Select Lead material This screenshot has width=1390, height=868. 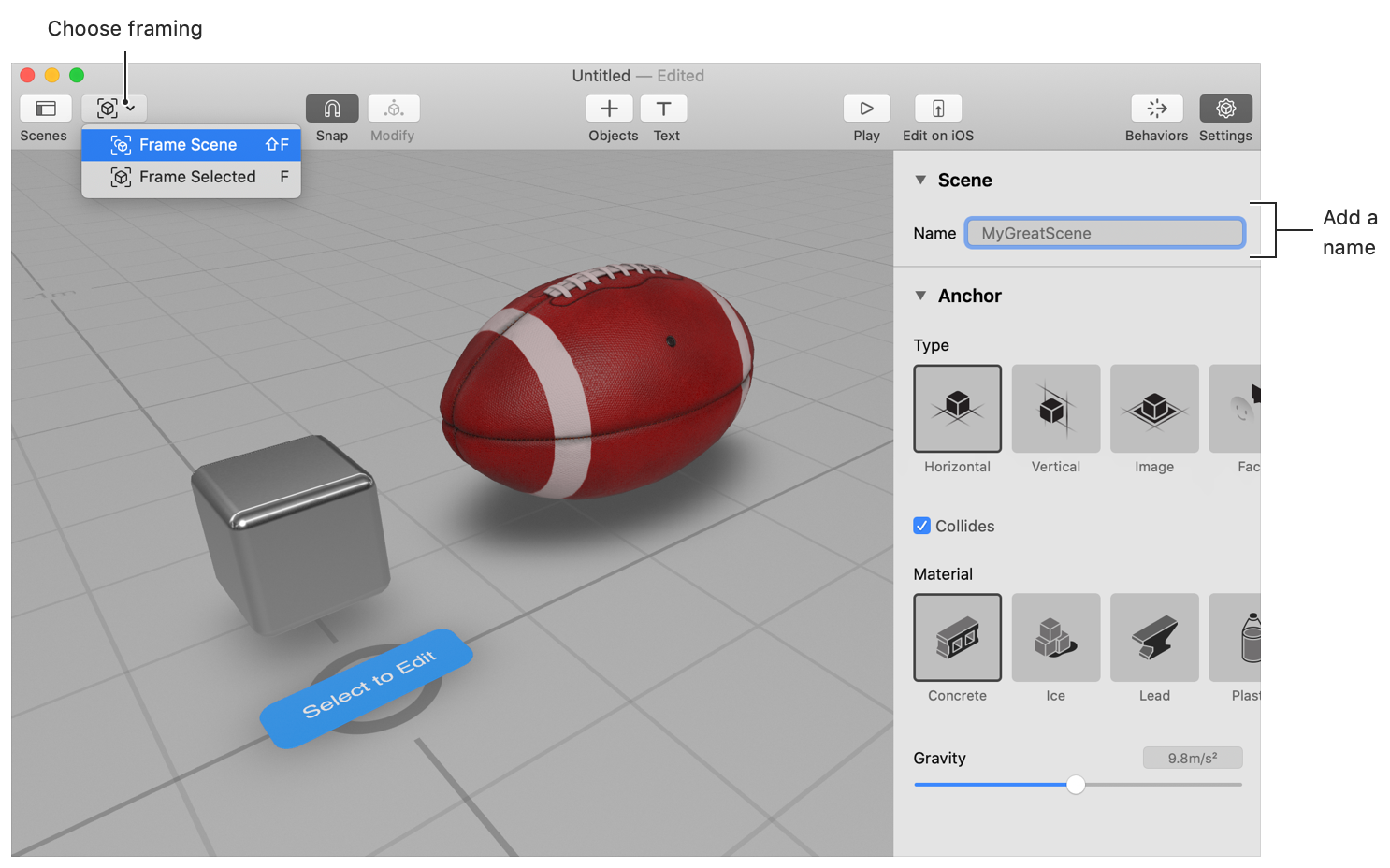[1154, 637]
